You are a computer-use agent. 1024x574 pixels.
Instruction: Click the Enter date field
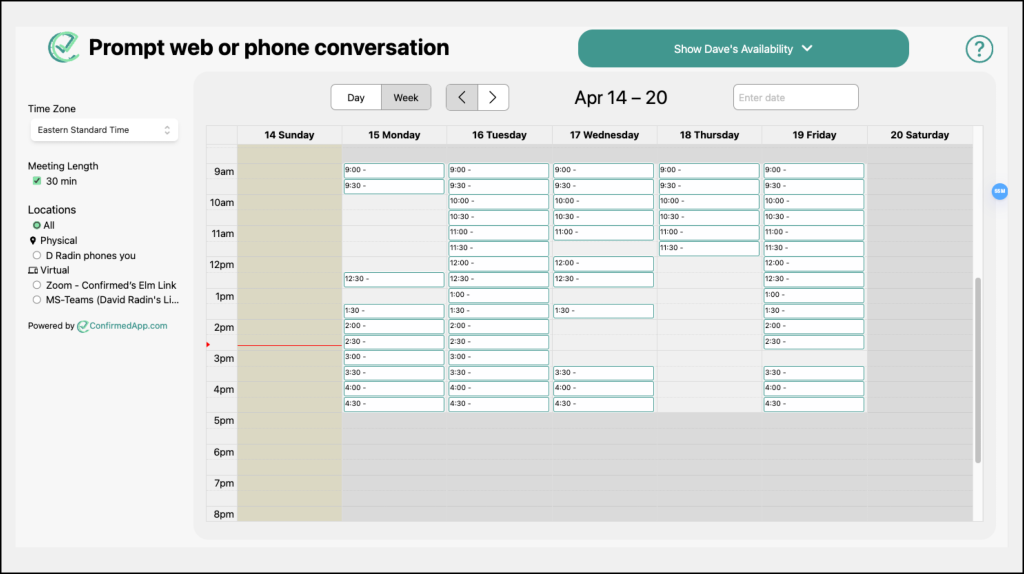click(x=795, y=97)
